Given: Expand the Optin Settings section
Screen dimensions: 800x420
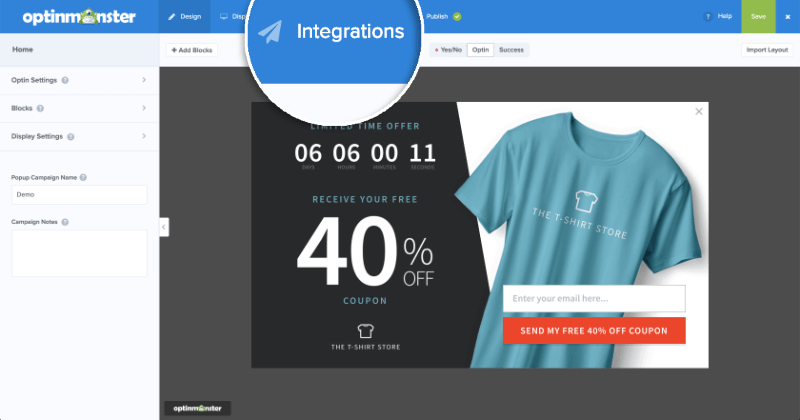Looking at the screenshot, I should coord(143,79).
